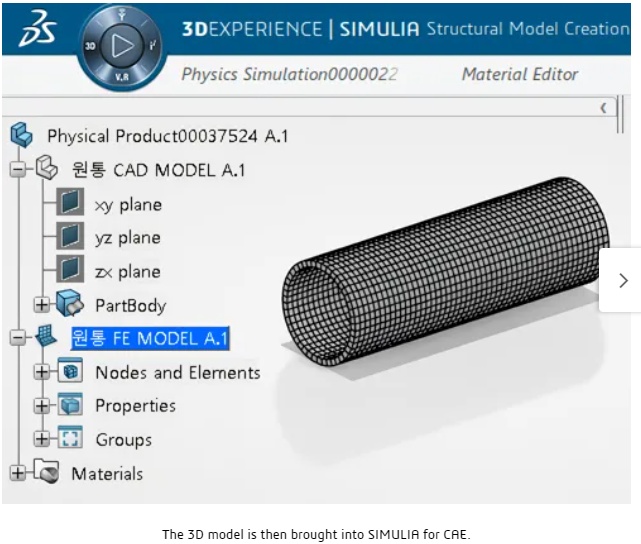Click the Nodes and Elements icon

pos(70,370)
